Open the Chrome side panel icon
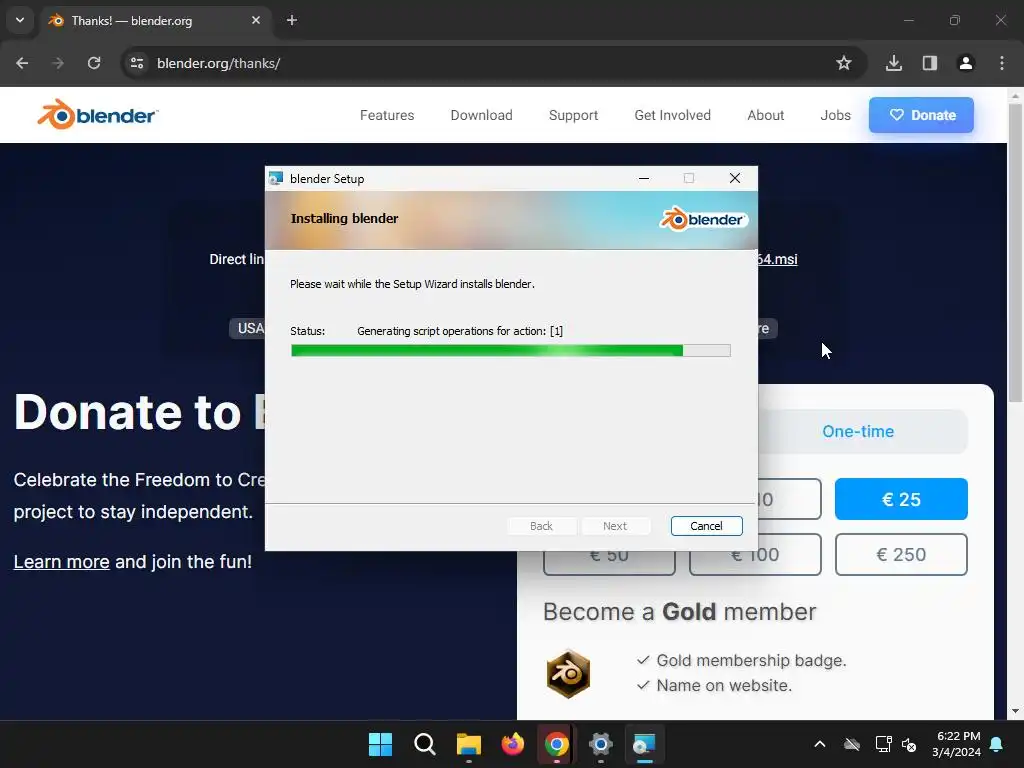The height and width of the screenshot is (768, 1024). click(x=930, y=63)
